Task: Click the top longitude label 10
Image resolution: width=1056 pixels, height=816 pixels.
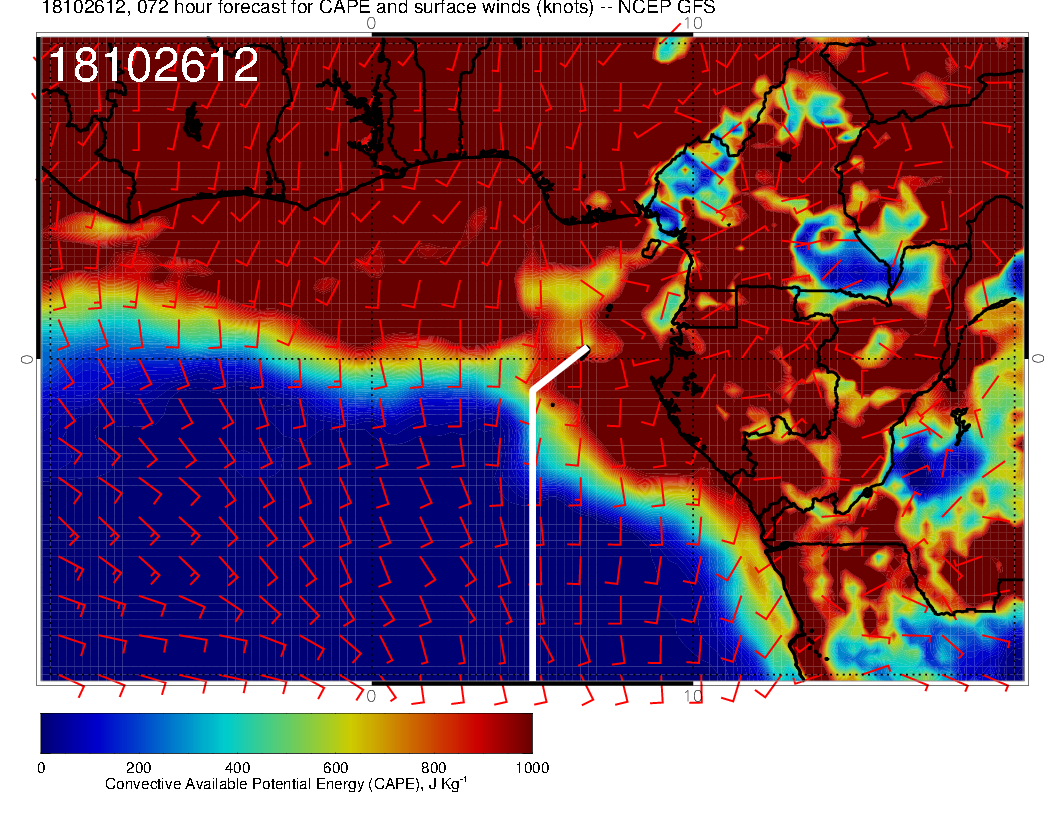Action: point(692,23)
